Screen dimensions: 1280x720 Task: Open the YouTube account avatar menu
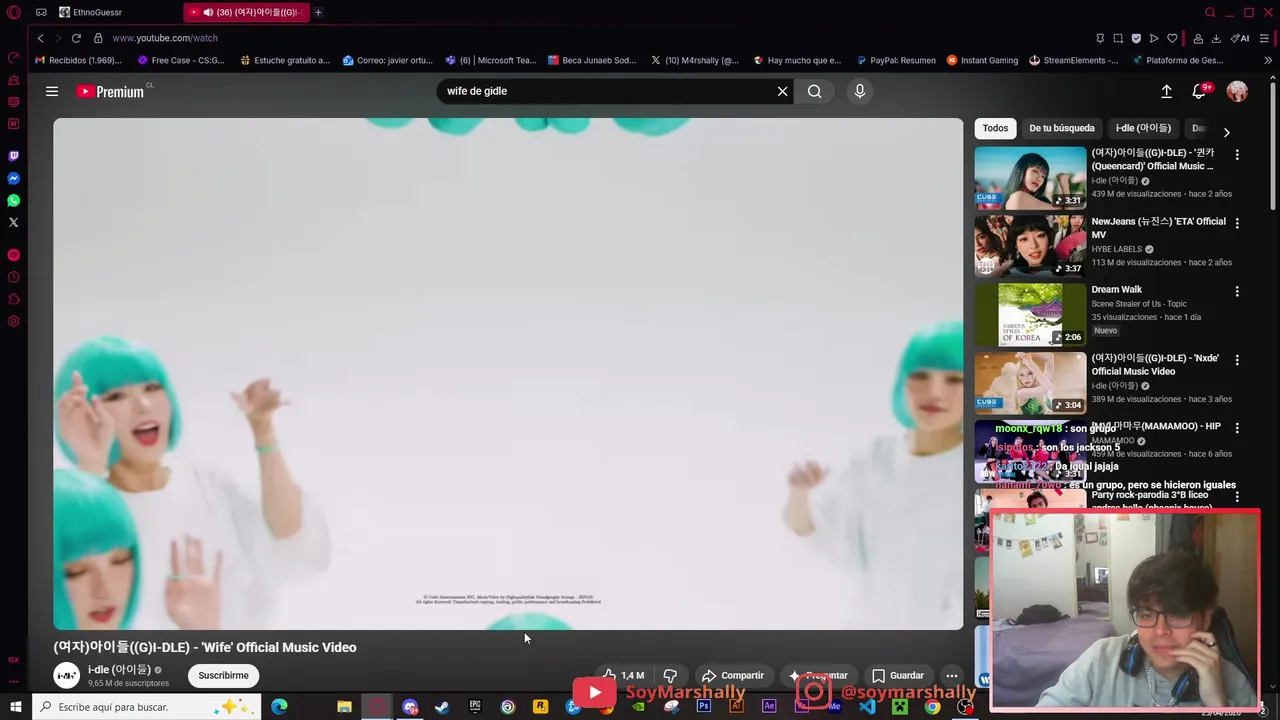[x=1237, y=91]
